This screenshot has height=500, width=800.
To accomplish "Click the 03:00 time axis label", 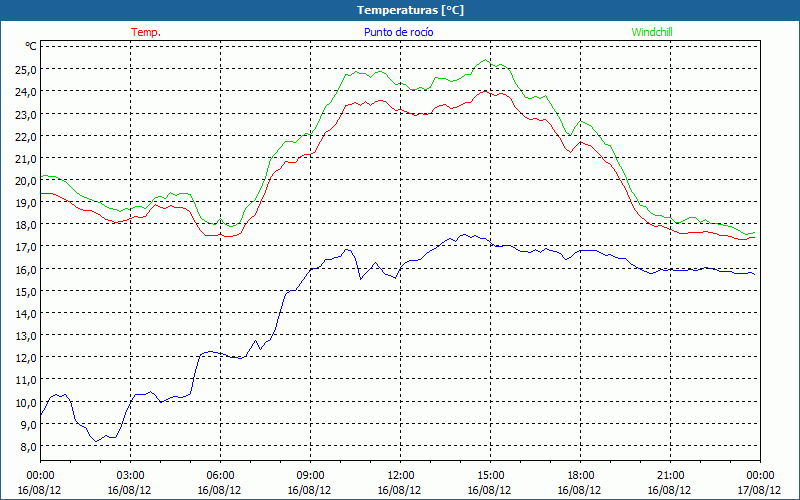I will 131,475.
